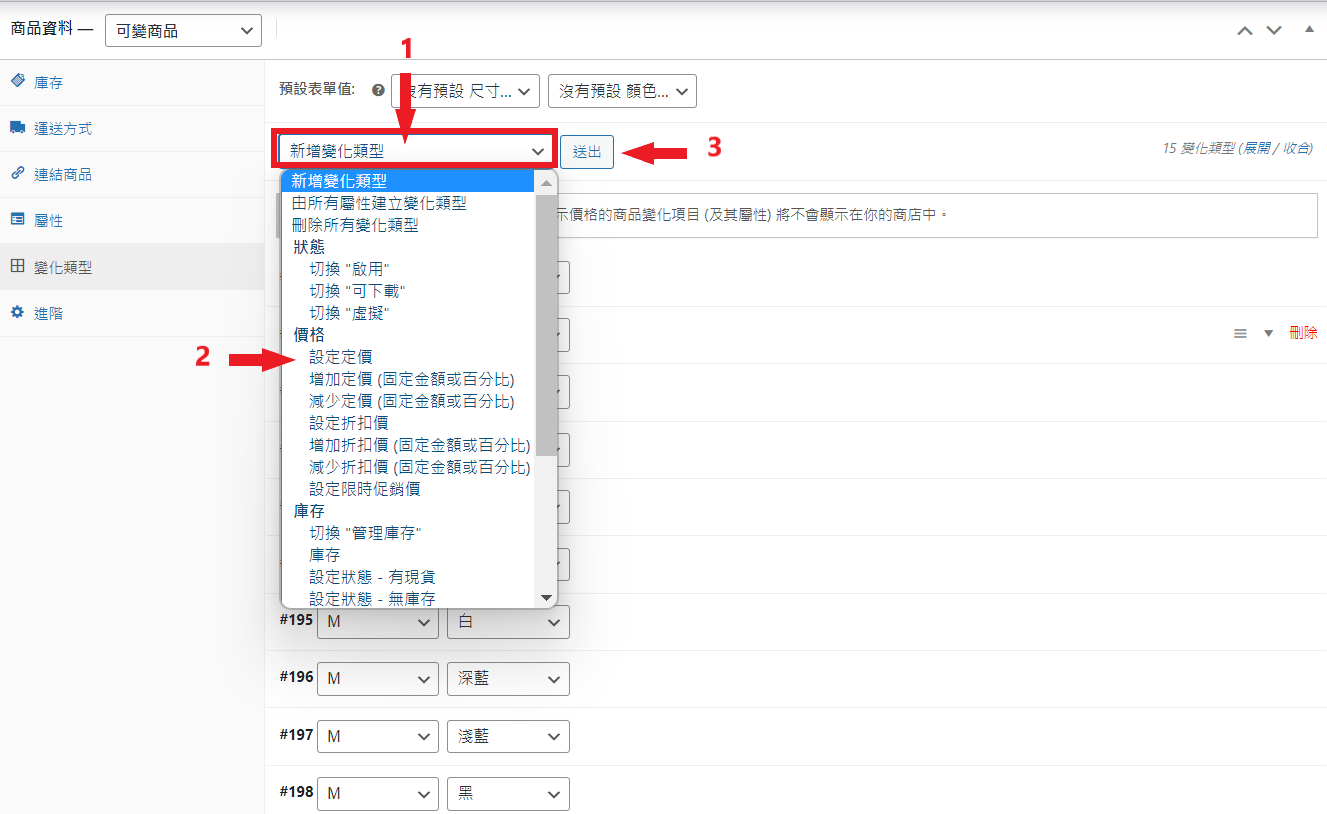Click the 15 變化類型 count text
The image size is (1327, 814).
pos(1198,148)
